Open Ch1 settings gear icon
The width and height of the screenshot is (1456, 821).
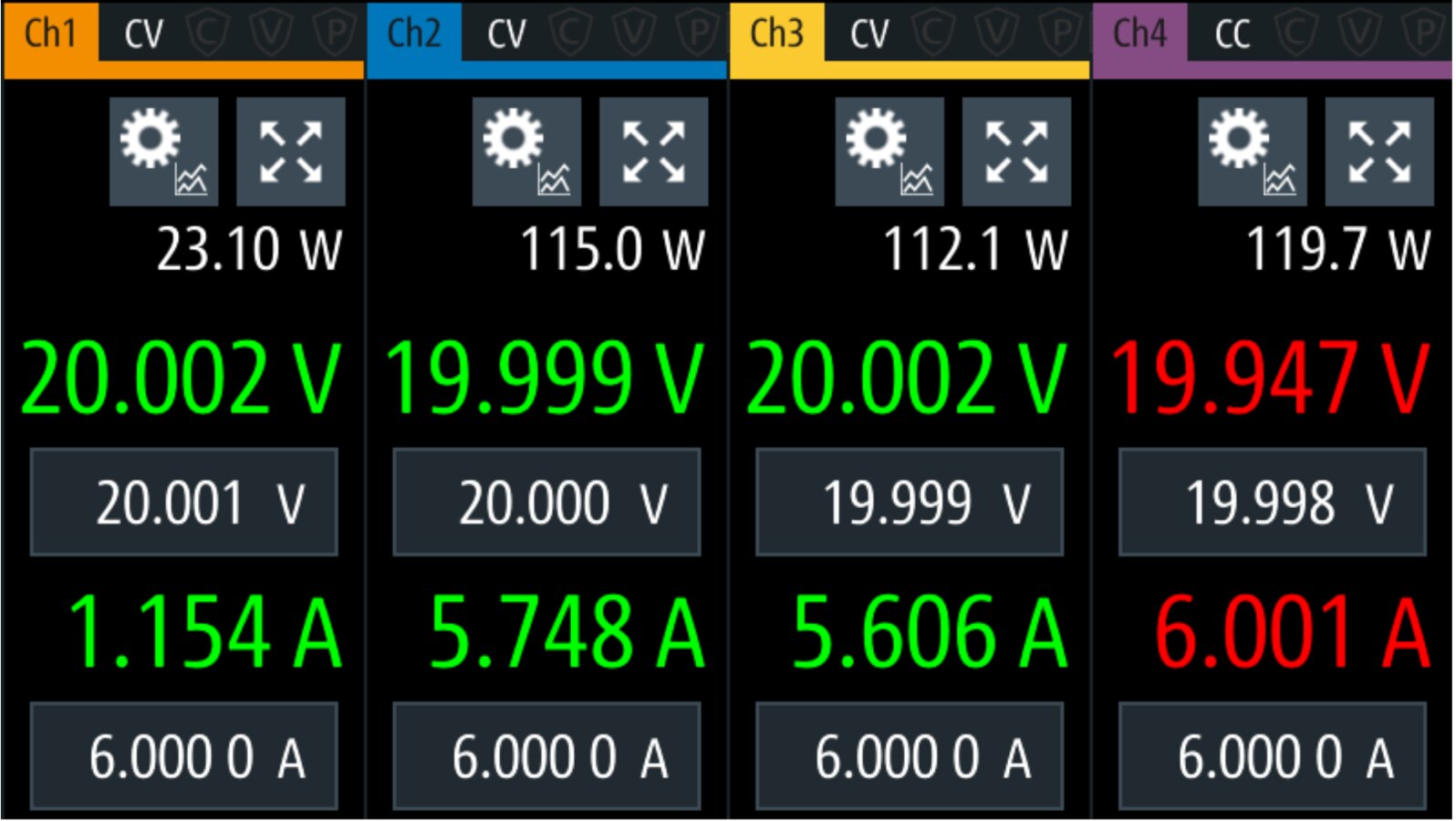click(x=164, y=151)
